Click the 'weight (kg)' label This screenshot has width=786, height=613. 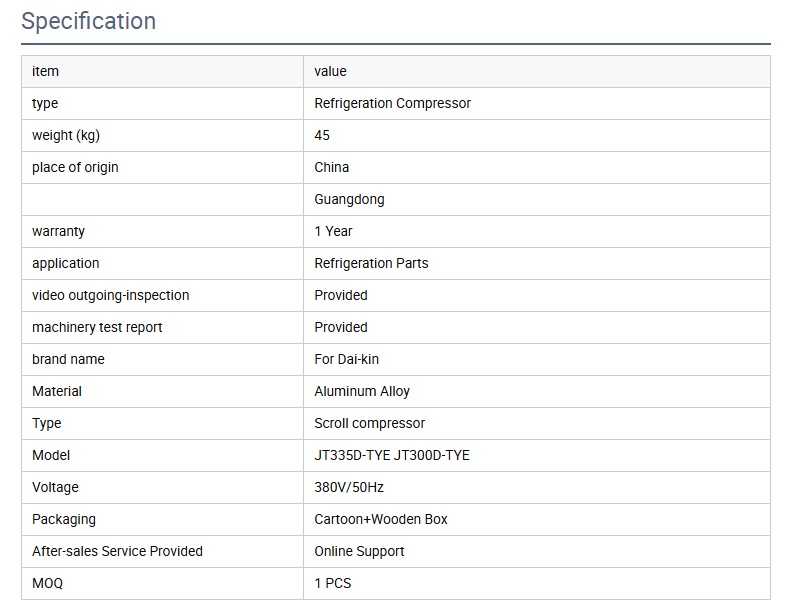pos(66,136)
